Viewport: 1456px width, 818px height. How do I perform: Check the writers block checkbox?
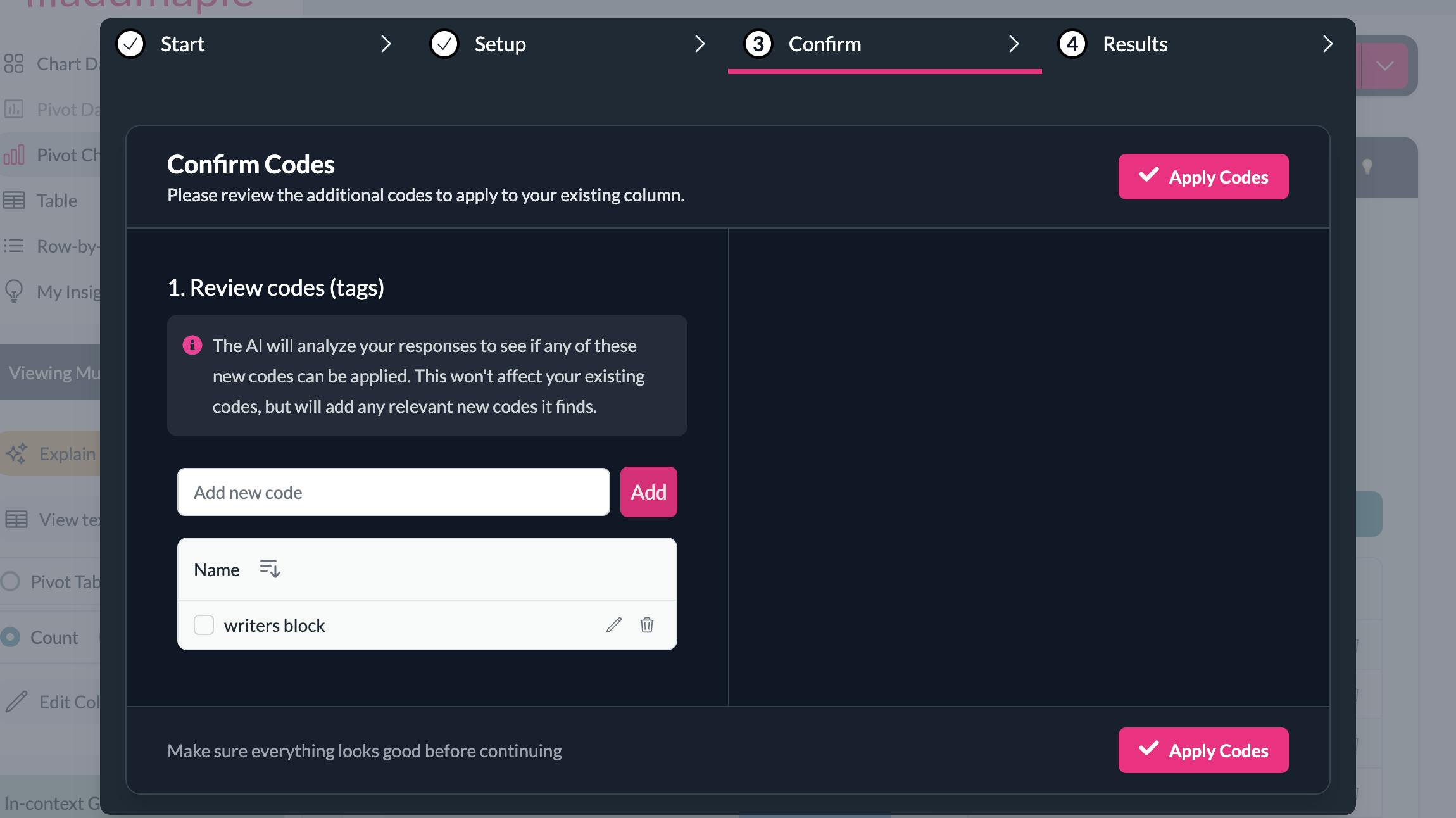coord(203,626)
